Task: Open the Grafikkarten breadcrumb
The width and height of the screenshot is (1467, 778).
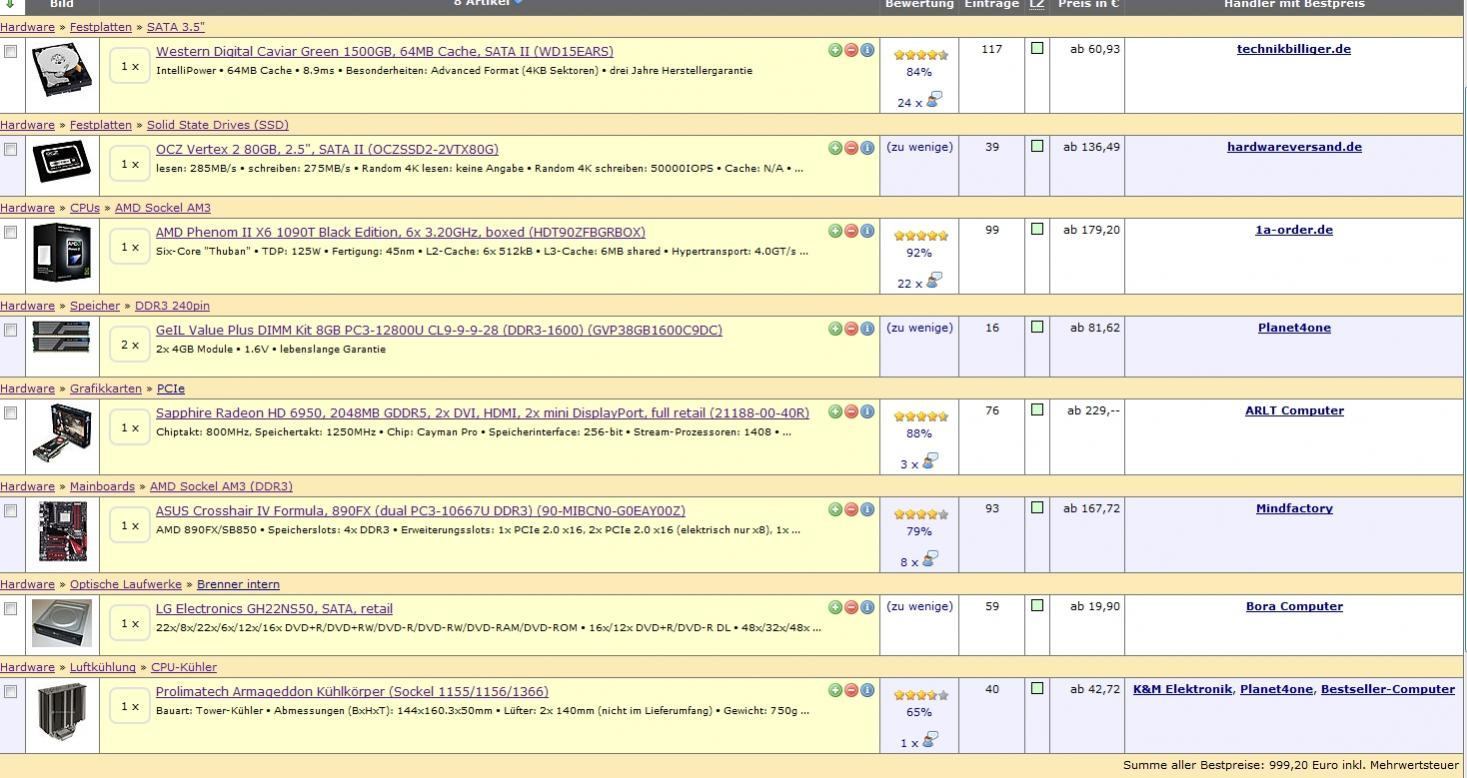Action: tap(106, 389)
